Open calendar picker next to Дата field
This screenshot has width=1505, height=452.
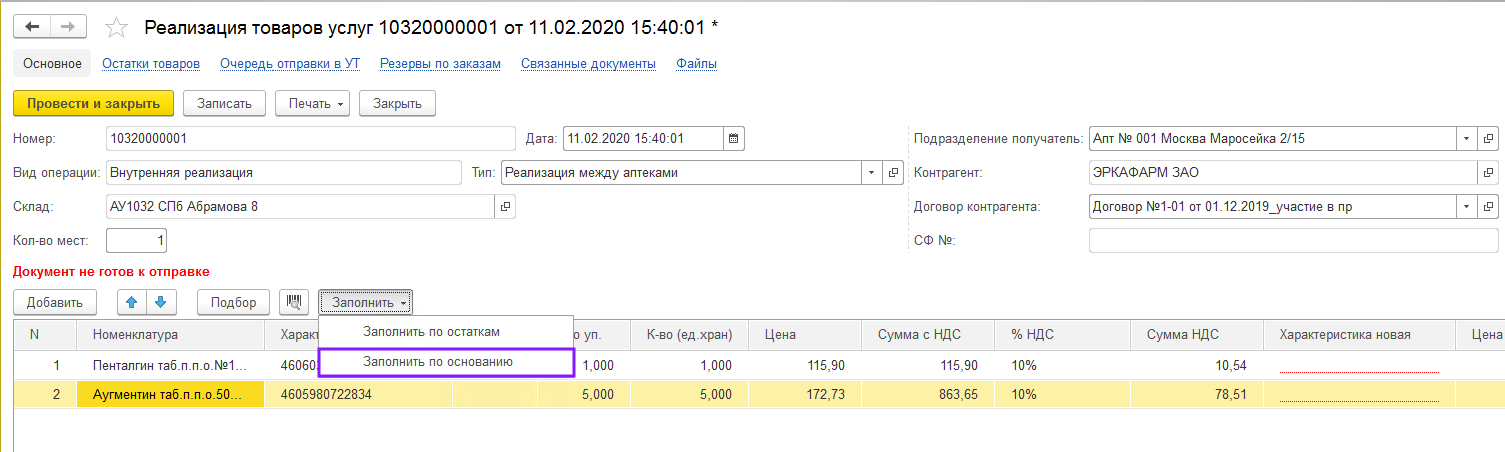(735, 138)
